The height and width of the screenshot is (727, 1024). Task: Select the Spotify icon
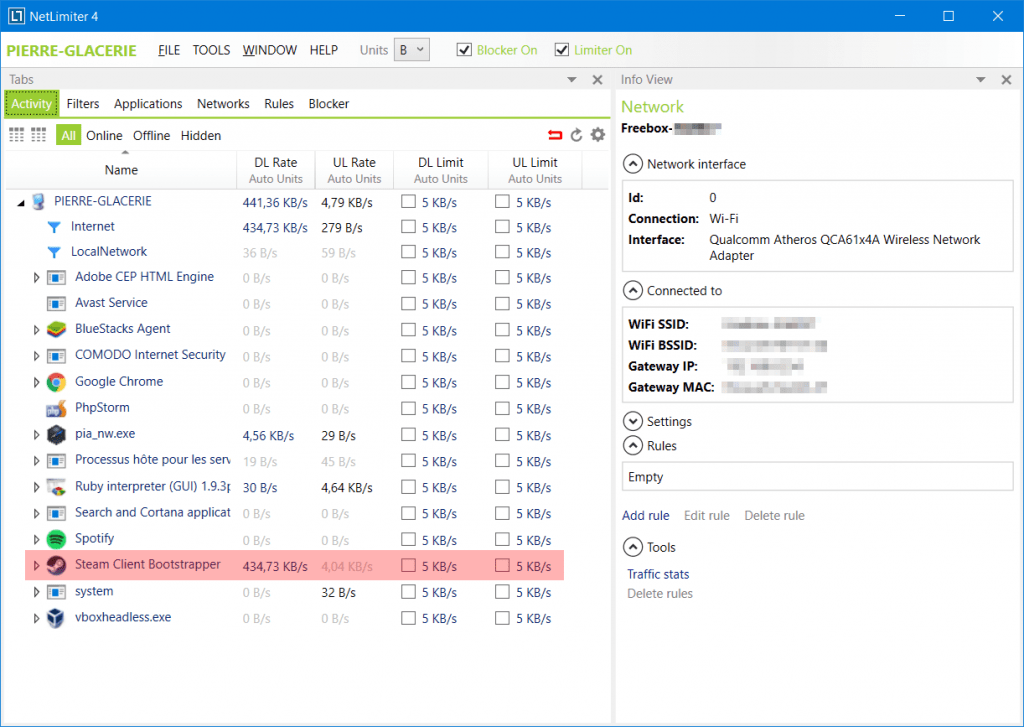coord(56,539)
